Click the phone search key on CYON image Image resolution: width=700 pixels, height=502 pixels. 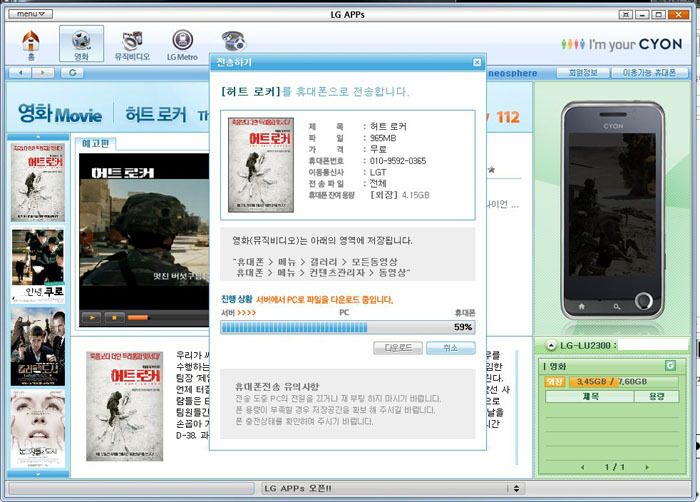617,306
